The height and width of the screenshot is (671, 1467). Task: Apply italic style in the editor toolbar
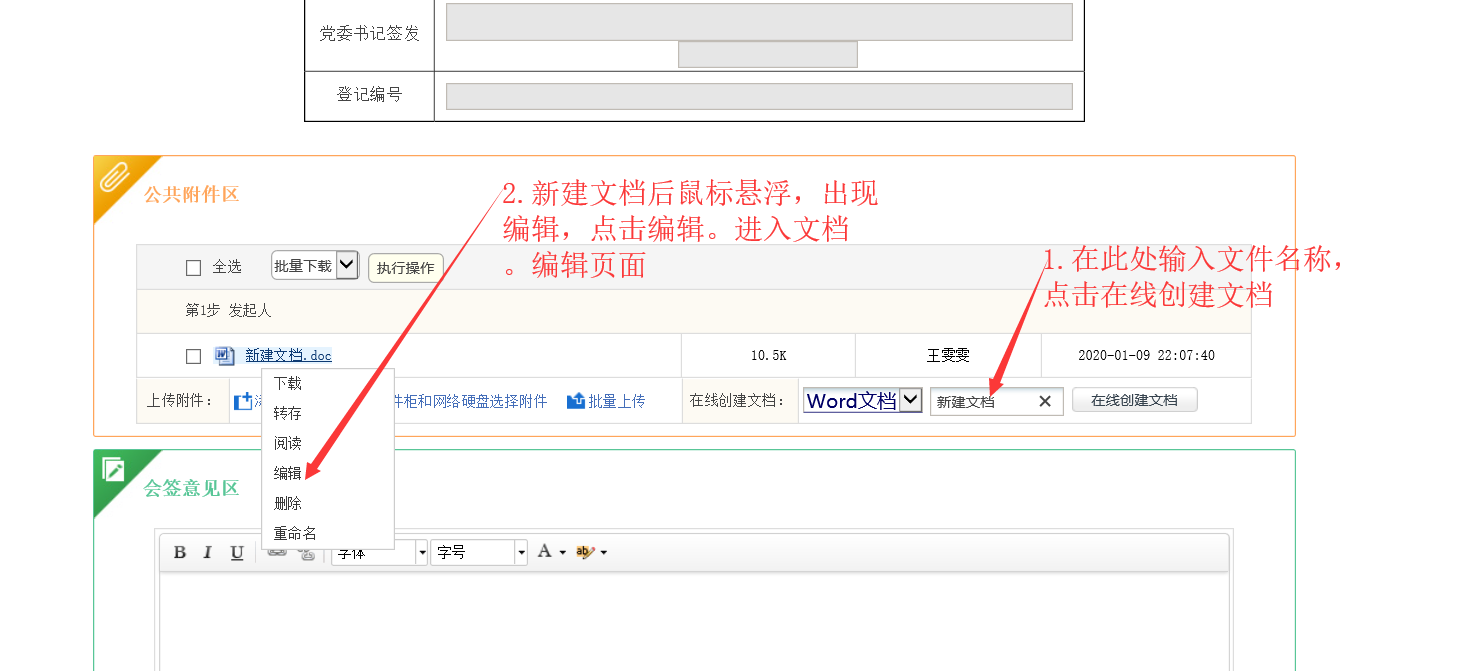click(208, 552)
